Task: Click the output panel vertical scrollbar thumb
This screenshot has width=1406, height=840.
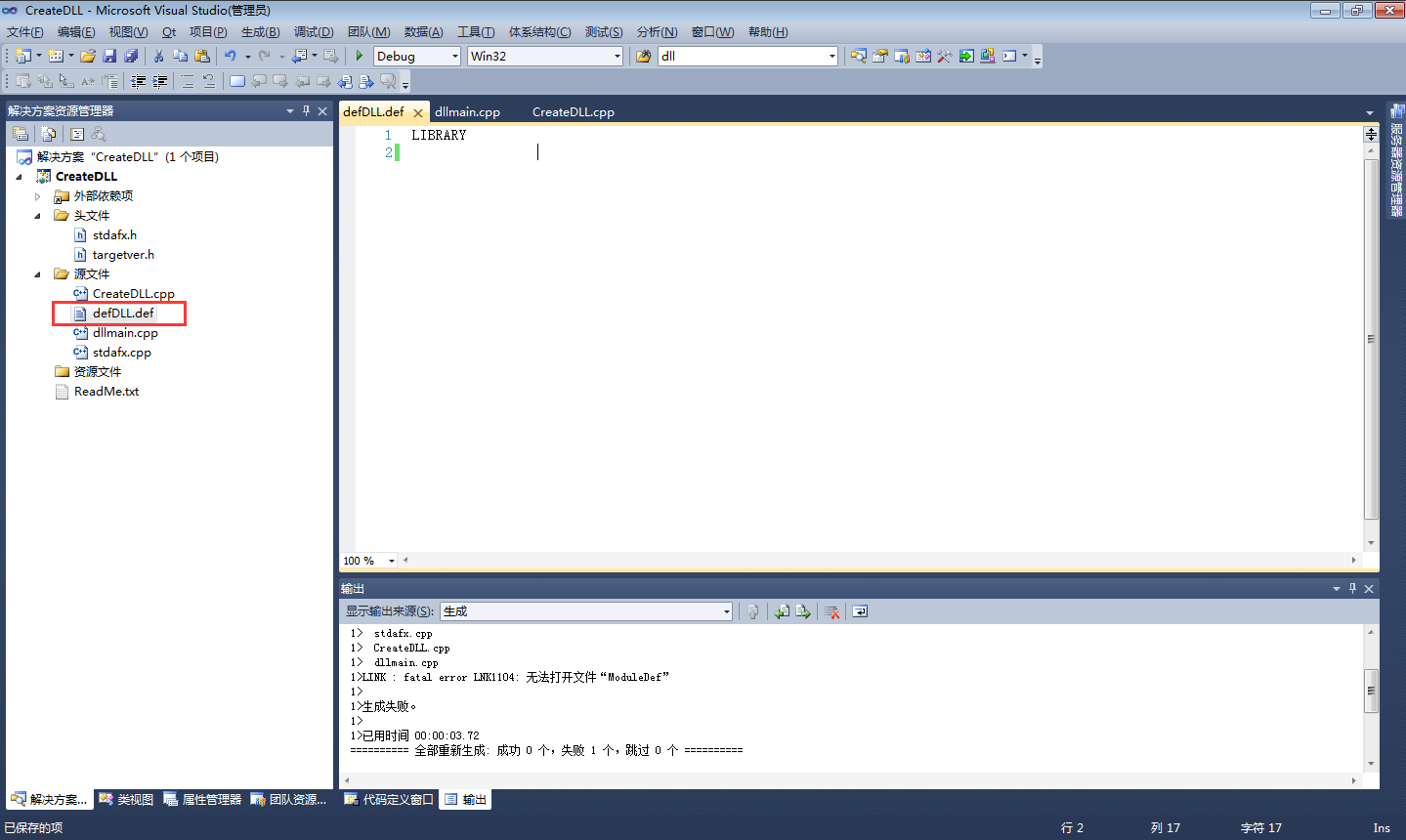Action: [1371, 692]
